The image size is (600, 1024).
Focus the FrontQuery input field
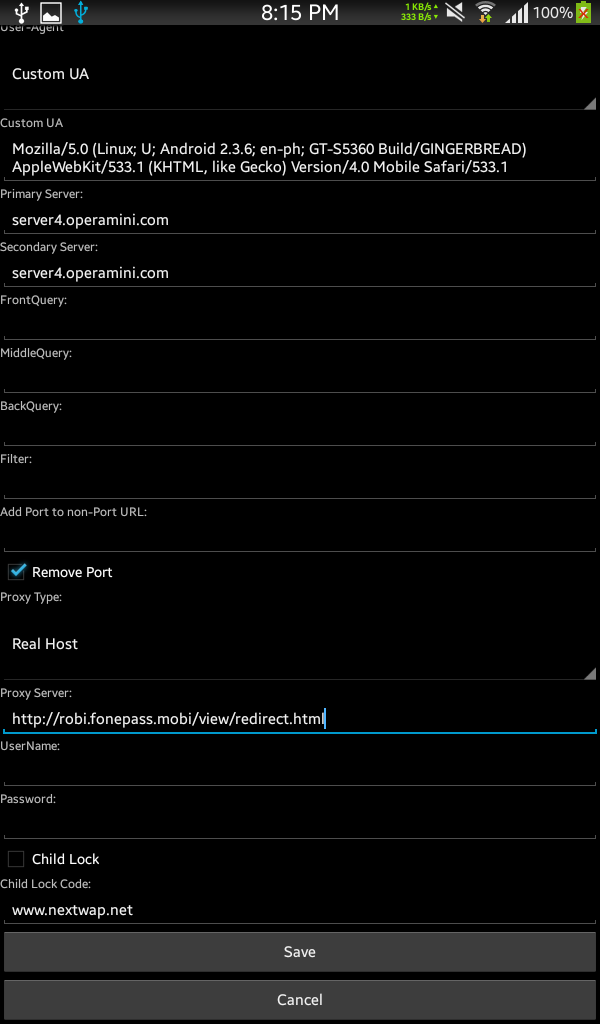point(300,325)
